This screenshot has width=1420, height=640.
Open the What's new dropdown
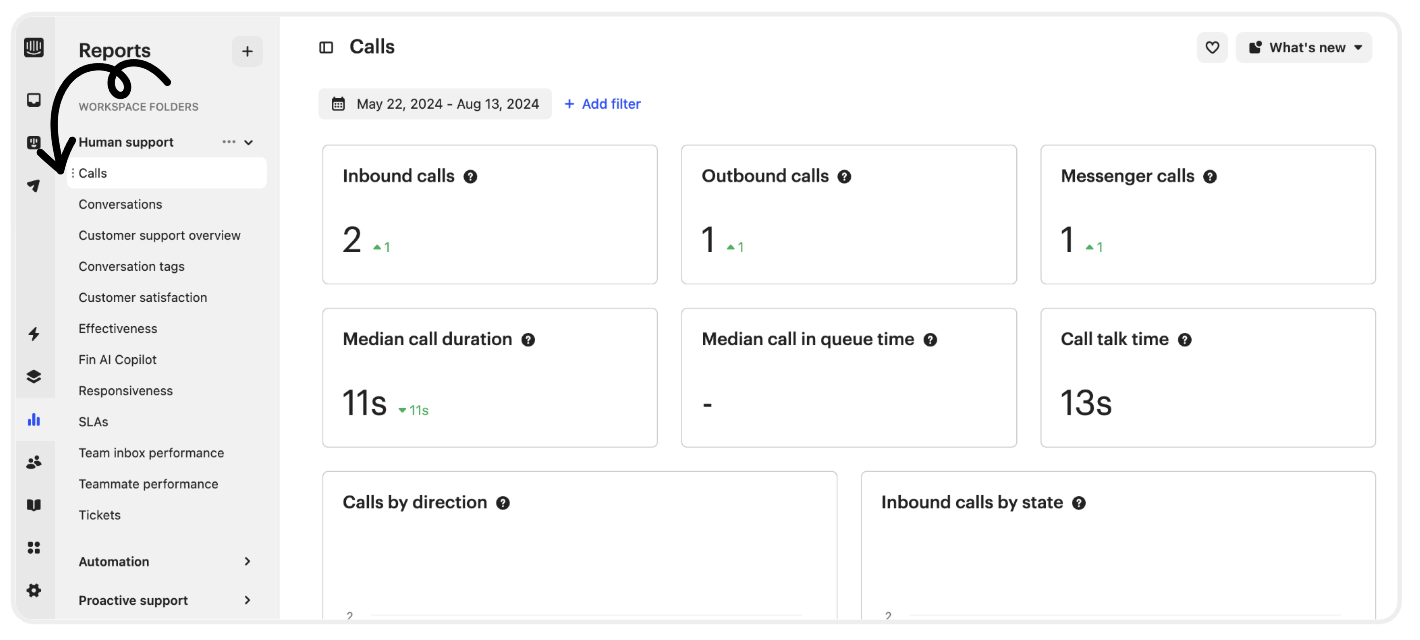1304,47
